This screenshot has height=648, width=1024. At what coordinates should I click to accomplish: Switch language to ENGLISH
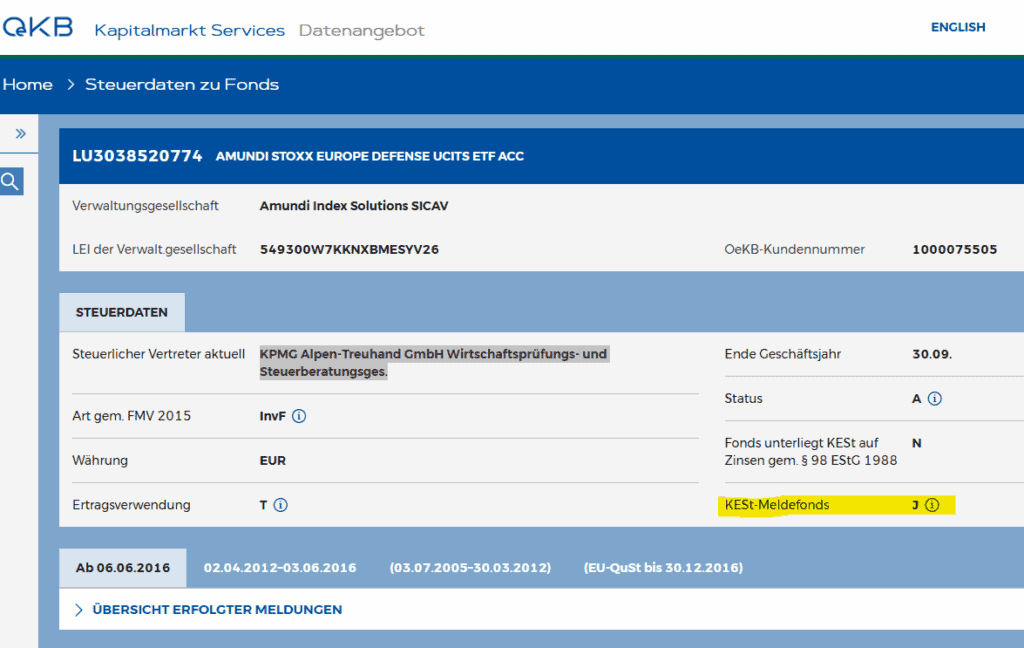957,27
